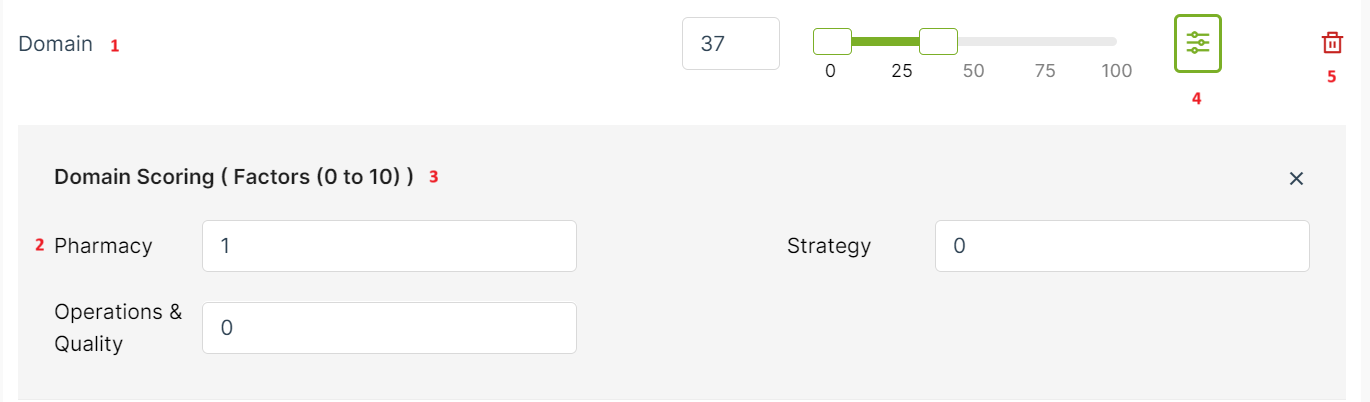1370x402 pixels.
Task: Click the left slider handle at 0
Action: click(832, 41)
